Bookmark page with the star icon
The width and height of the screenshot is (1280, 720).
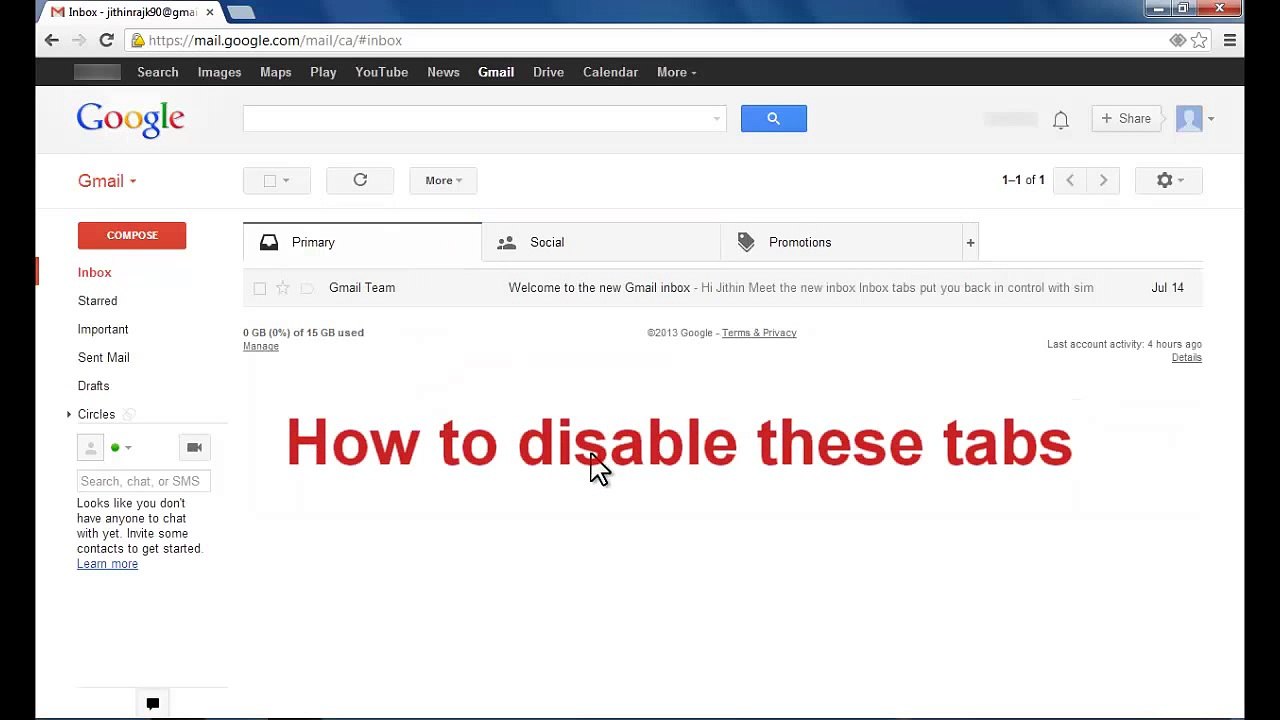pyautogui.click(x=1199, y=40)
